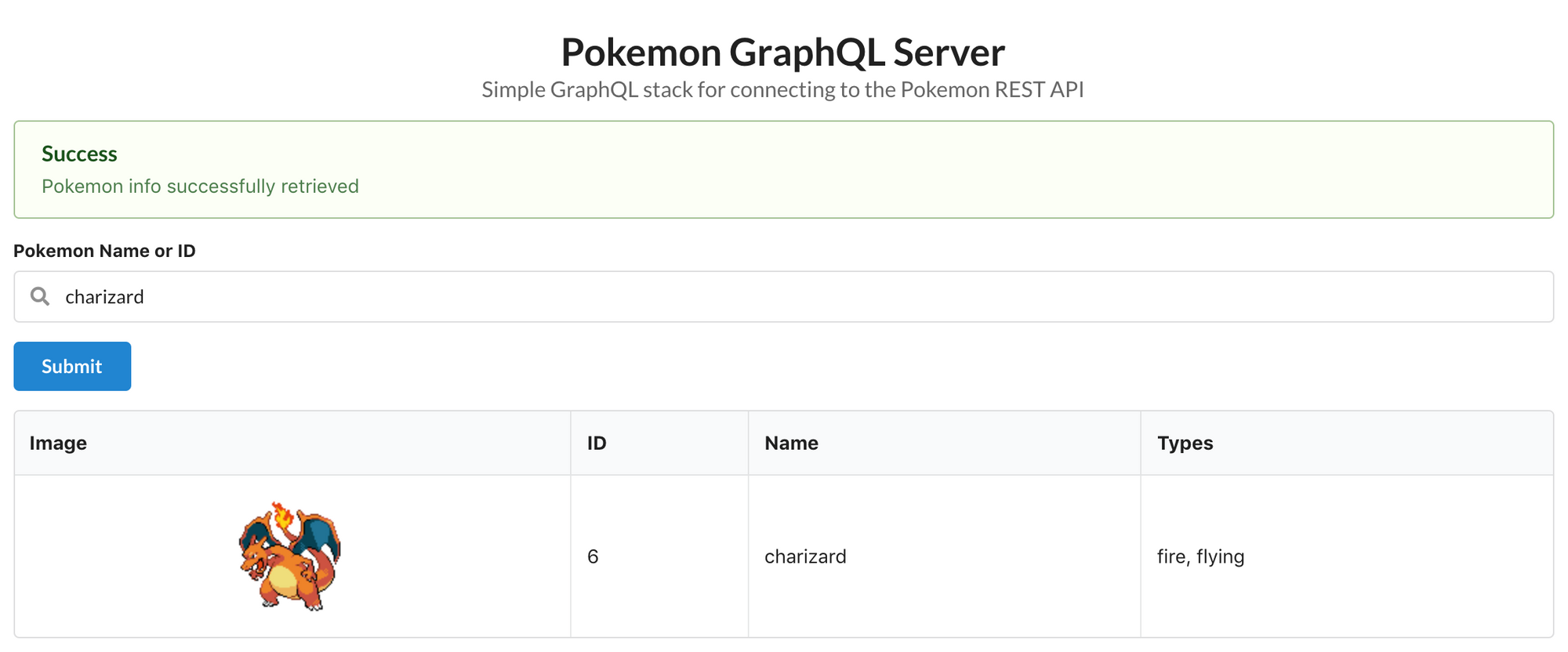The width and height of the screenshot is (1568, 652).
Task: Submit the Pokemon search form
Action: pos(72,366)
